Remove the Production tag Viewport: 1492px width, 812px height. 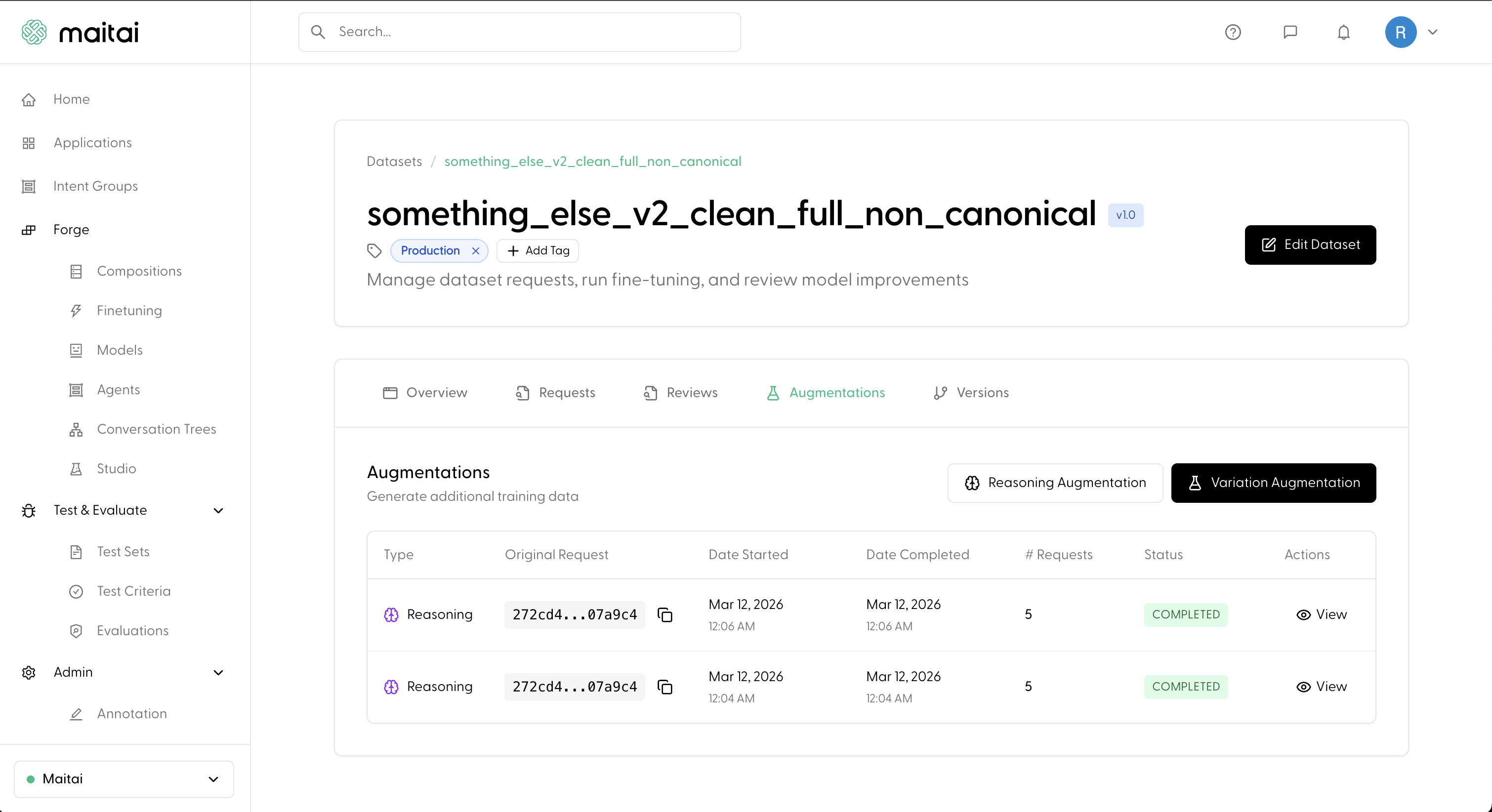[476, 251]
